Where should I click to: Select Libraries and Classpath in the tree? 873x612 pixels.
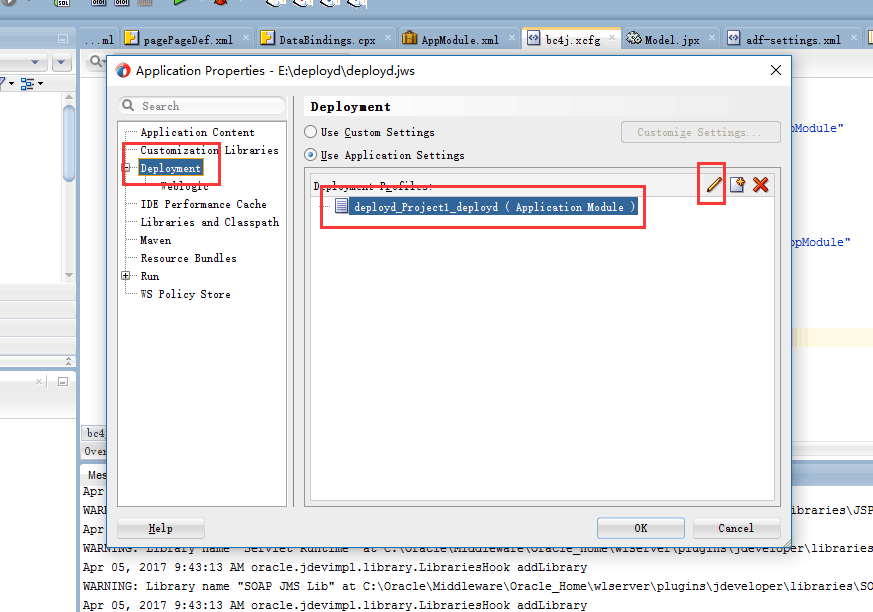[209, 222]
